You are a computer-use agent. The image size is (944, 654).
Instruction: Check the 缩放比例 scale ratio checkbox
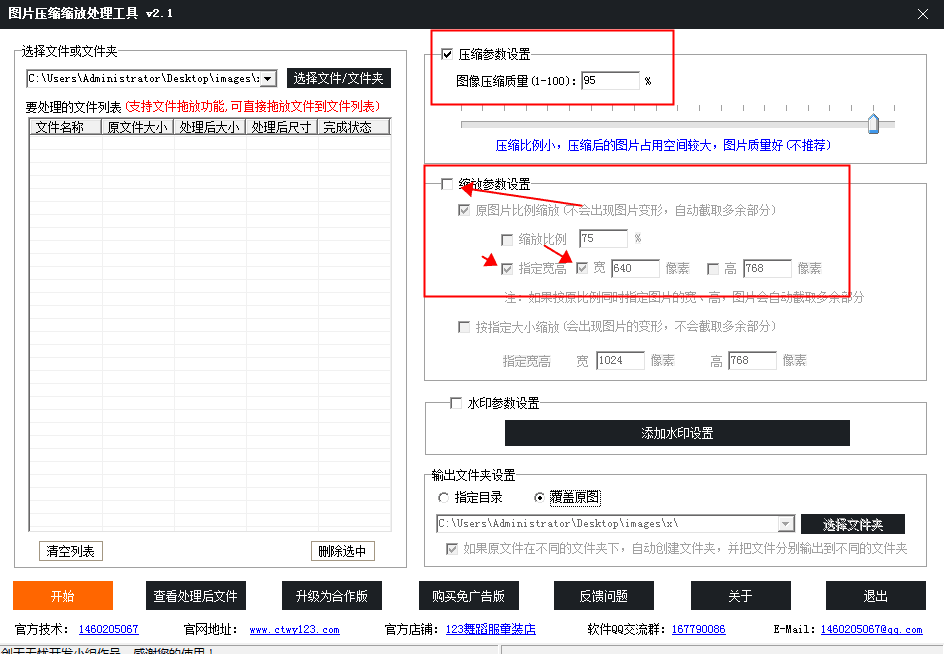pyautogui.click(x=508, y=238)
